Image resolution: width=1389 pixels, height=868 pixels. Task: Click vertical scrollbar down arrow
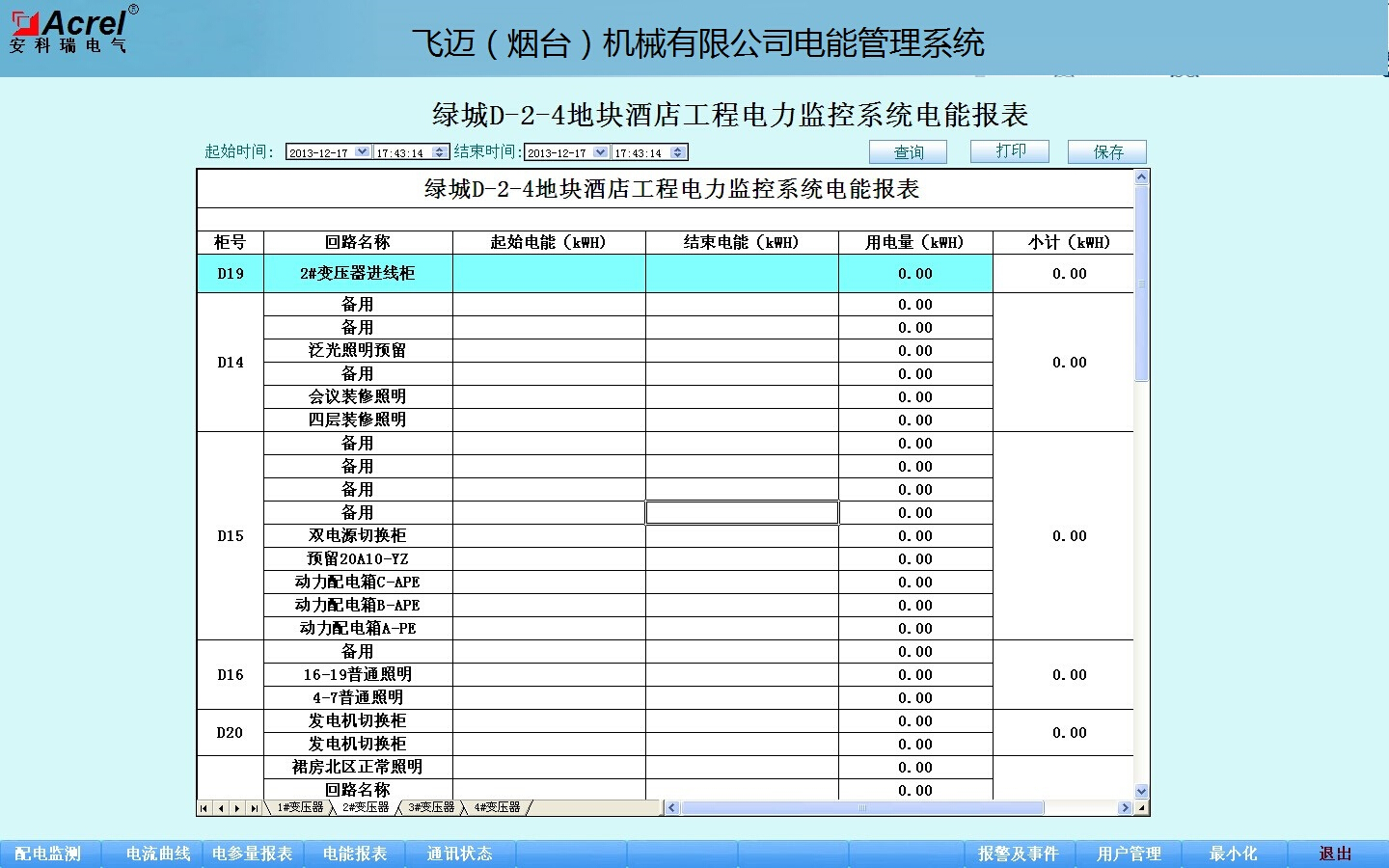coord(1142,792)
